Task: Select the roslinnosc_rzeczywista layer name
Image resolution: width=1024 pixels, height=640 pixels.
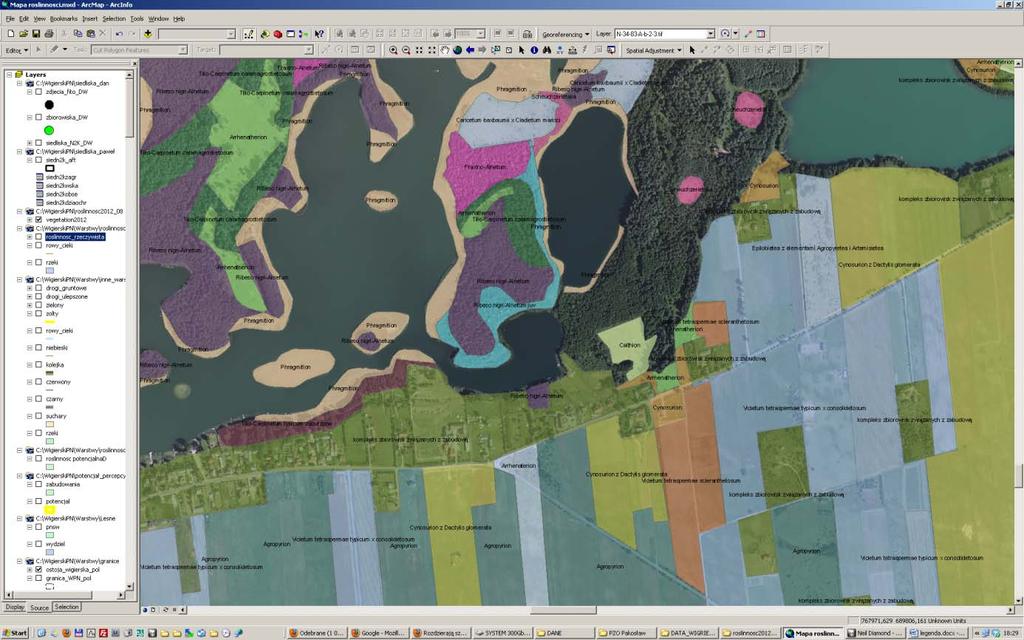Action: (75, 237)
